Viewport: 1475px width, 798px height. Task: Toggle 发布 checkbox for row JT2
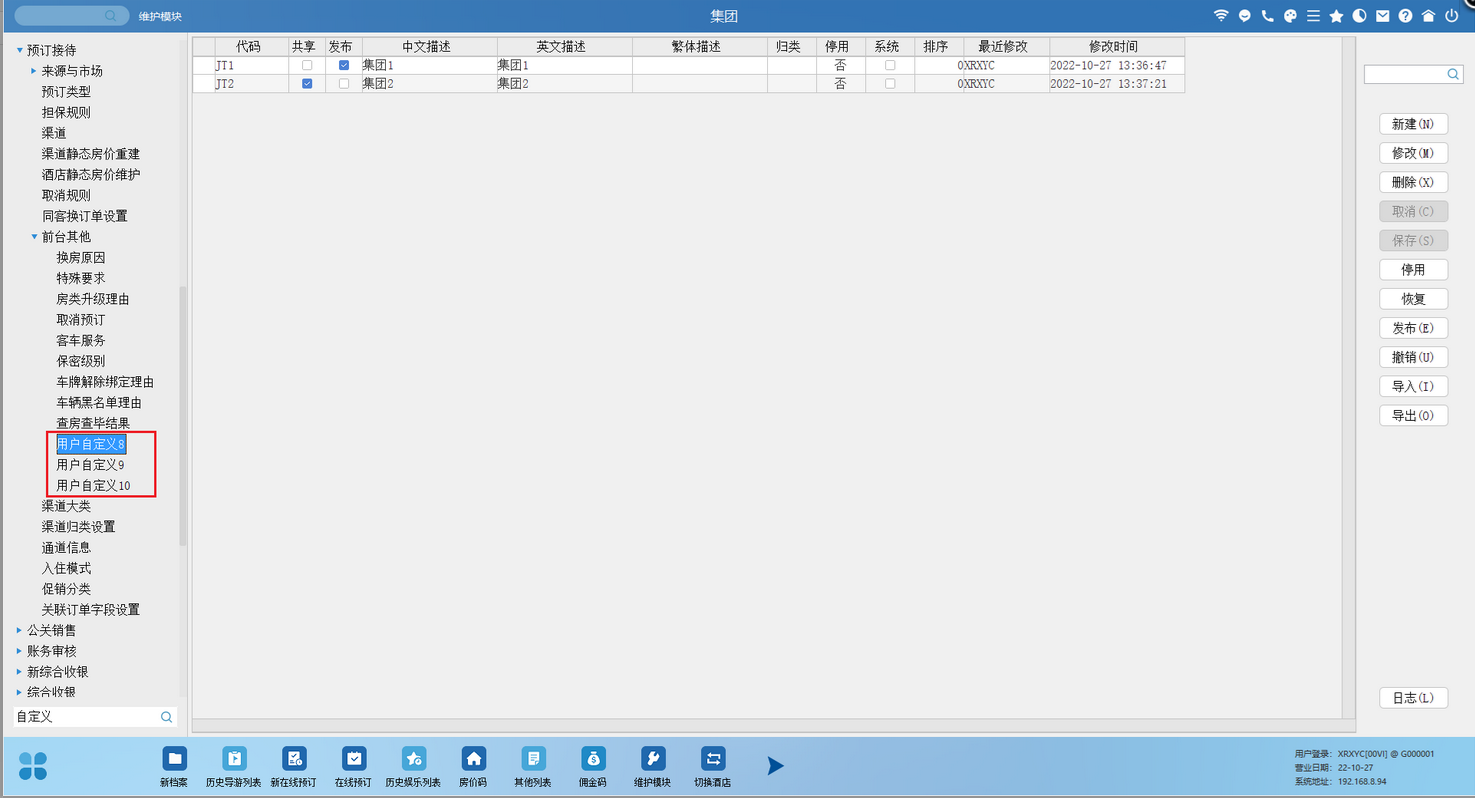point(344,84)
